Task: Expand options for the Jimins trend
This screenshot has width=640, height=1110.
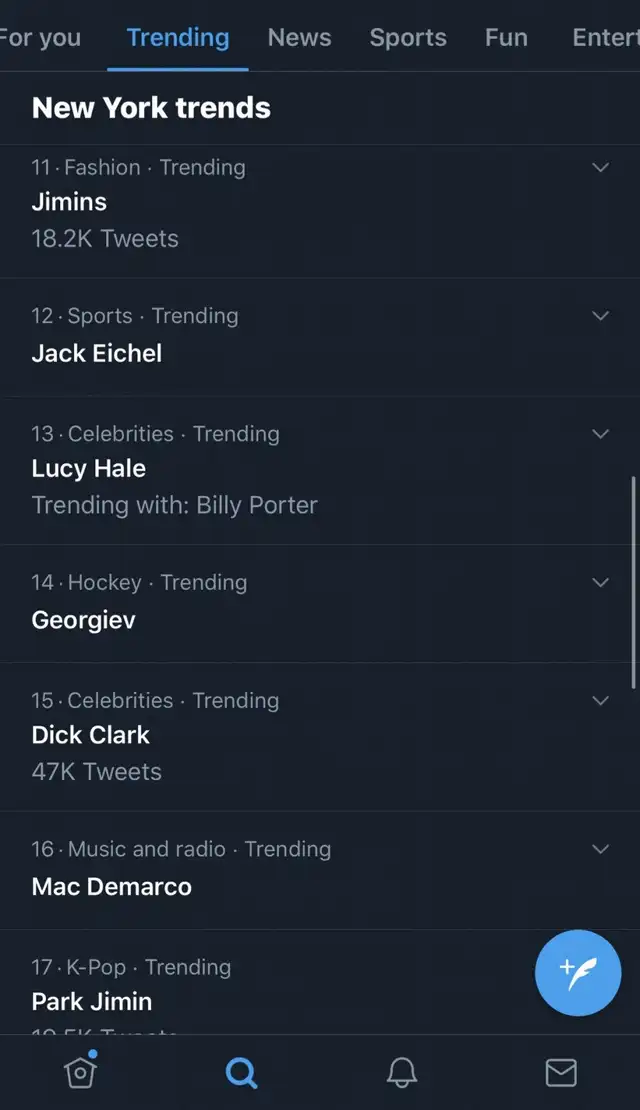Action: [600, 168]
